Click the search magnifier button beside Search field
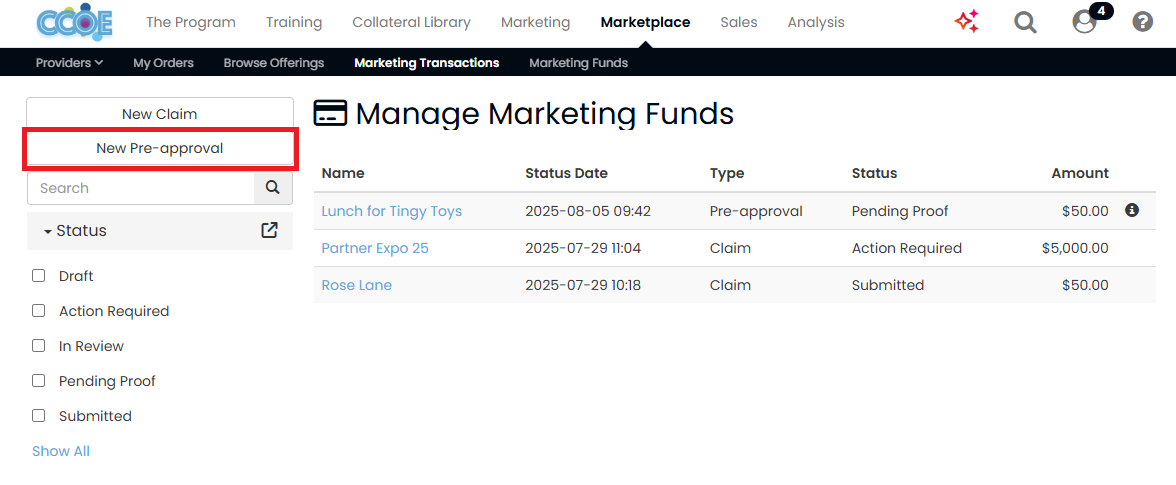Screen dimensions: 1176x485 tap(273, 187)
